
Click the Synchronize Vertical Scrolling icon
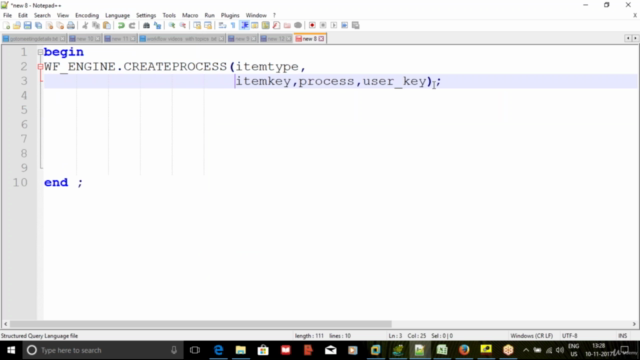click(x=197, y=25)
